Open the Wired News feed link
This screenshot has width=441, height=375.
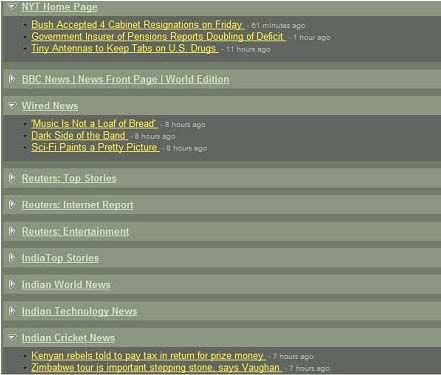coord(50,106)
